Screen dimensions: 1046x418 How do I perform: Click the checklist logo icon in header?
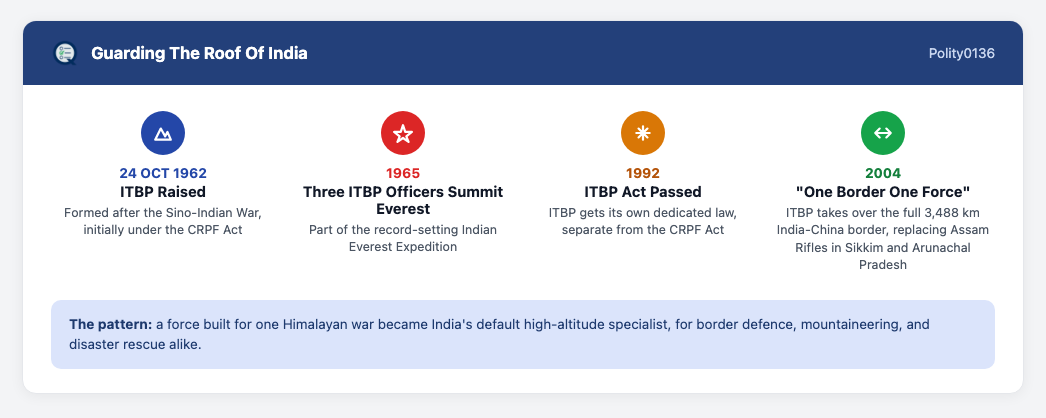65,53
